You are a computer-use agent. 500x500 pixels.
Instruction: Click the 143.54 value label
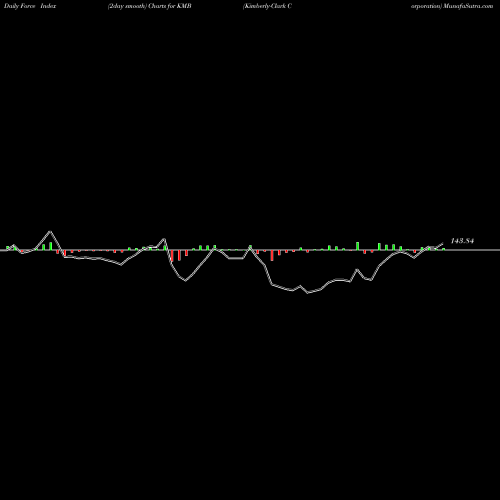coord(462,241)
